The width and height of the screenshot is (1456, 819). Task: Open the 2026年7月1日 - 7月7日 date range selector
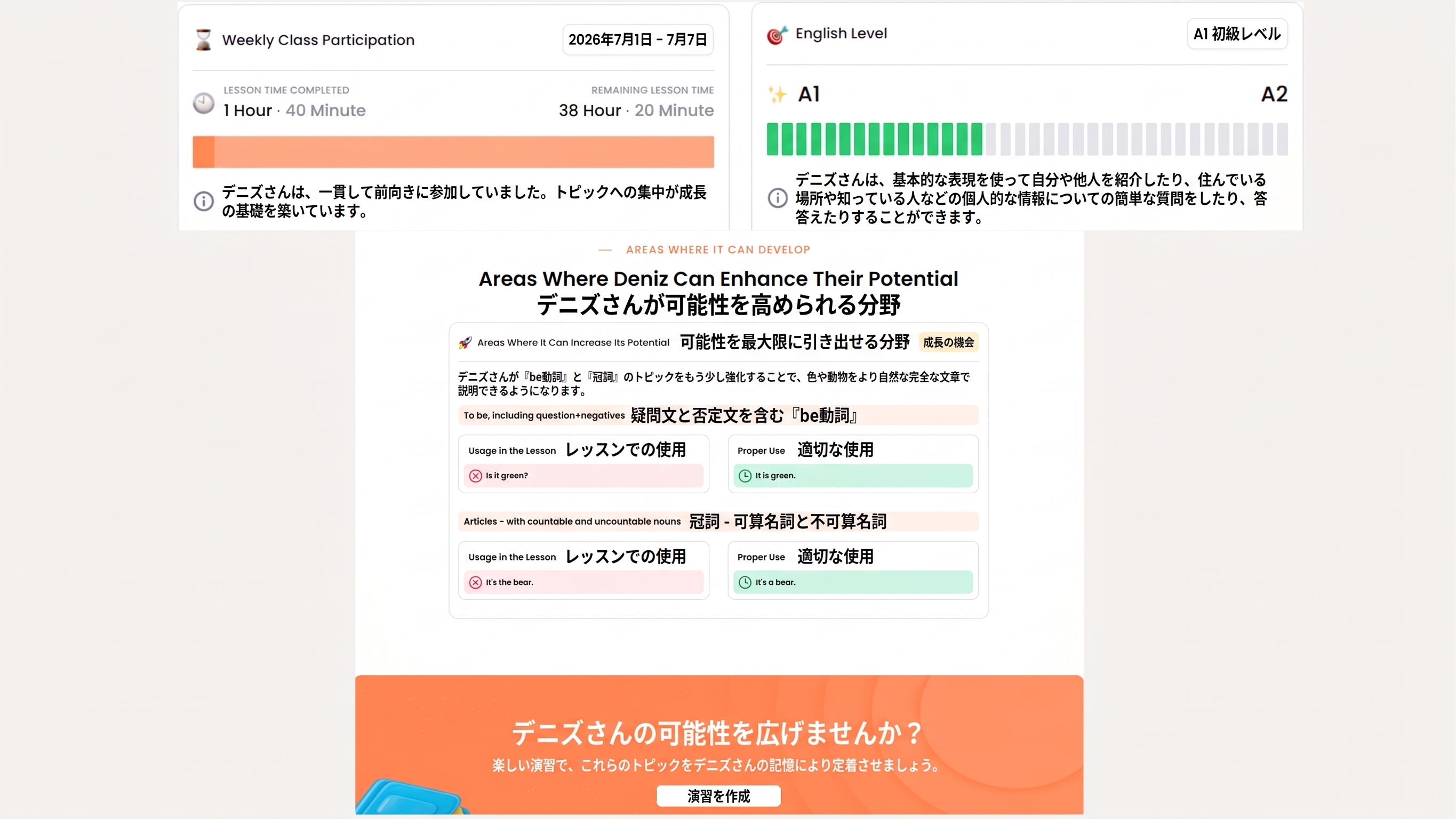[637, 39]
